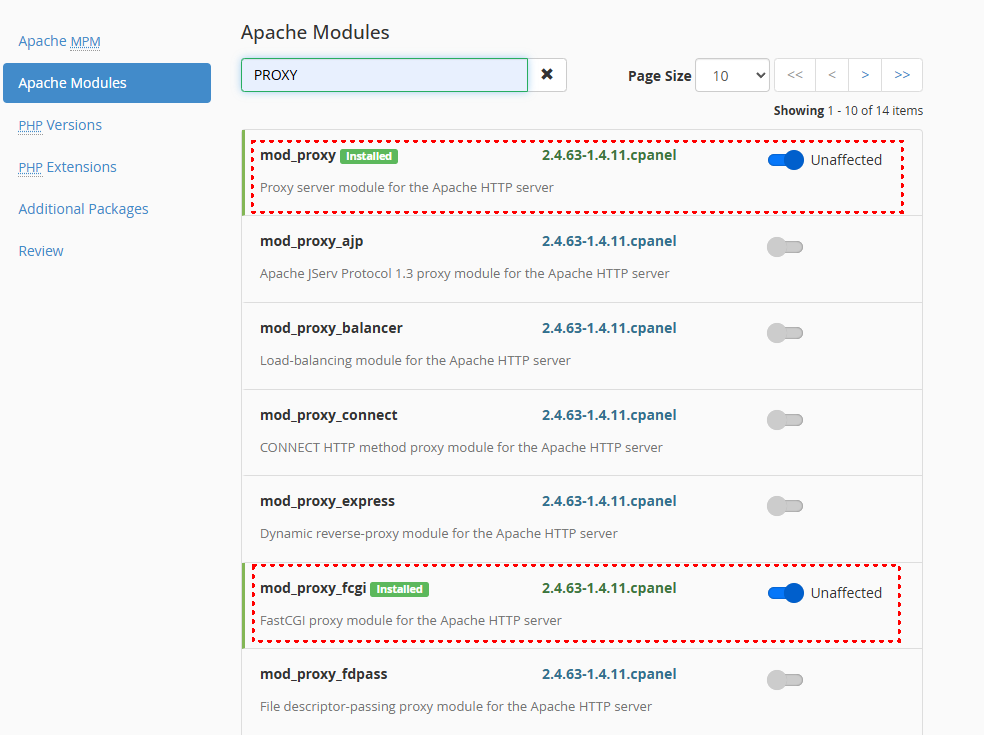Click the 'Apache JServ Protocol 1.3' description

(x=464, y=274)
